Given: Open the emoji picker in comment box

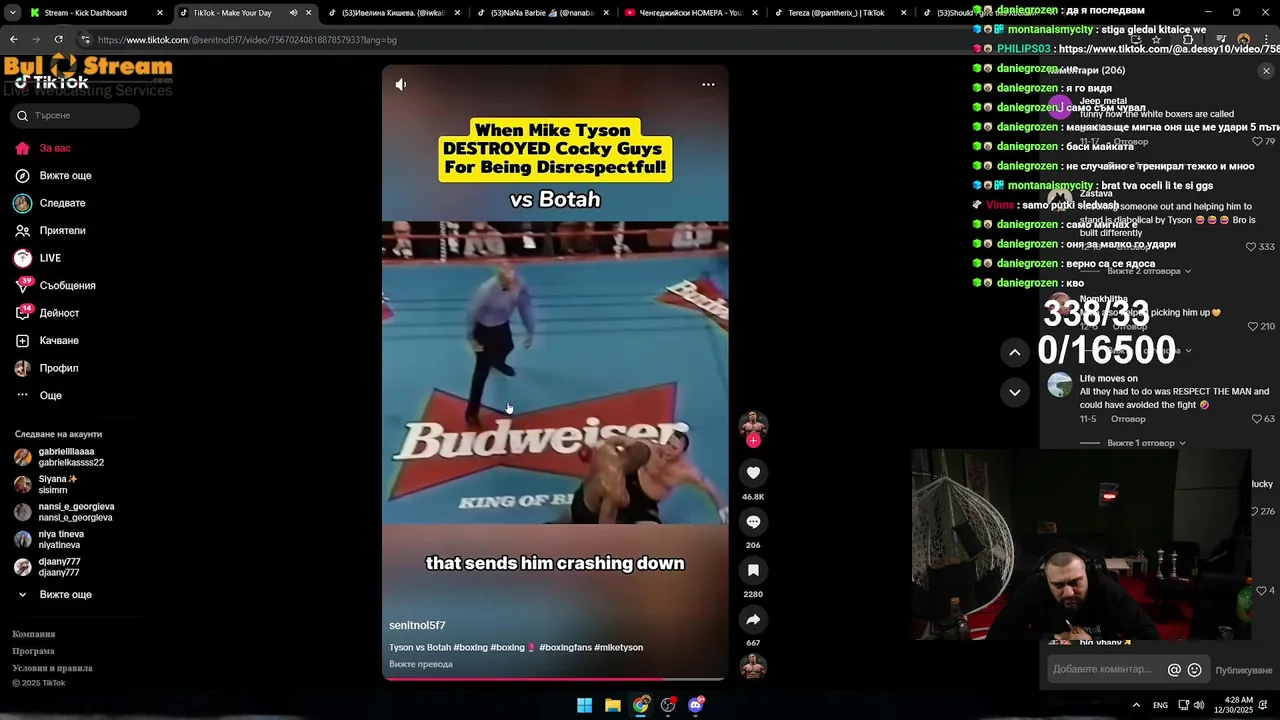Looking at the screenshot, I should point(1194,670).
